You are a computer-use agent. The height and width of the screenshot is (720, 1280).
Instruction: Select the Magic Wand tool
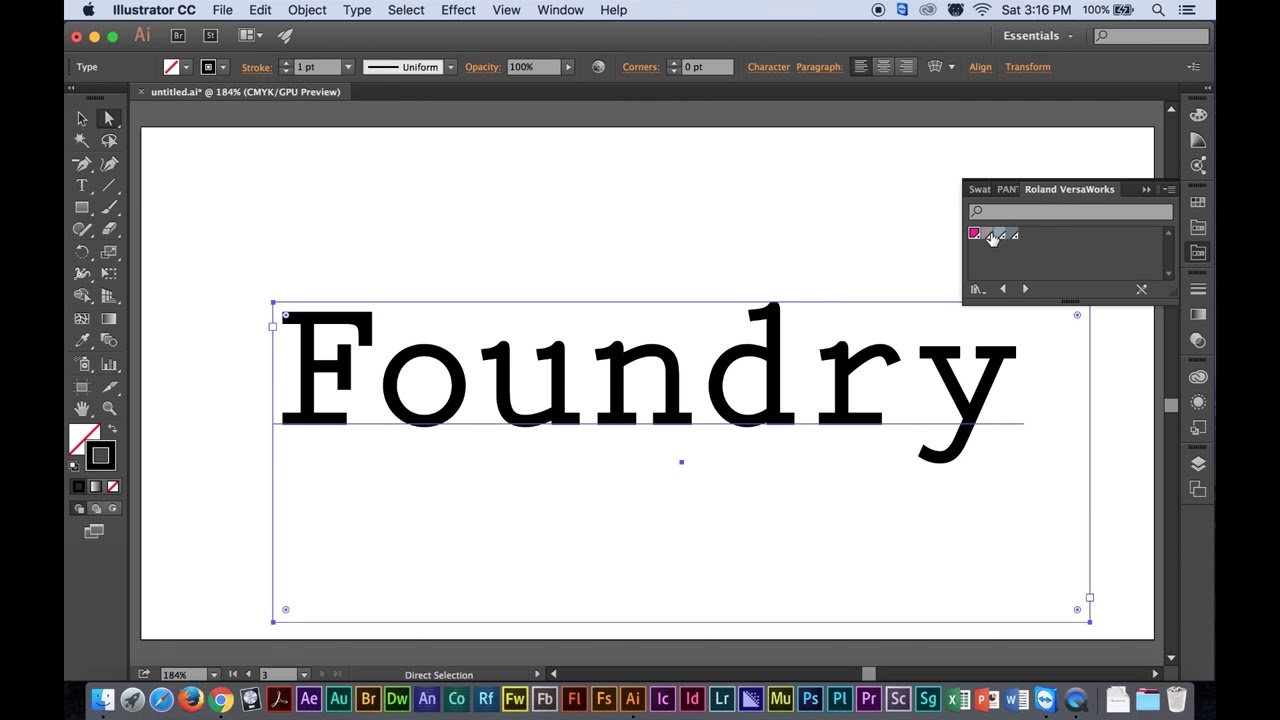tap(82, 141)
